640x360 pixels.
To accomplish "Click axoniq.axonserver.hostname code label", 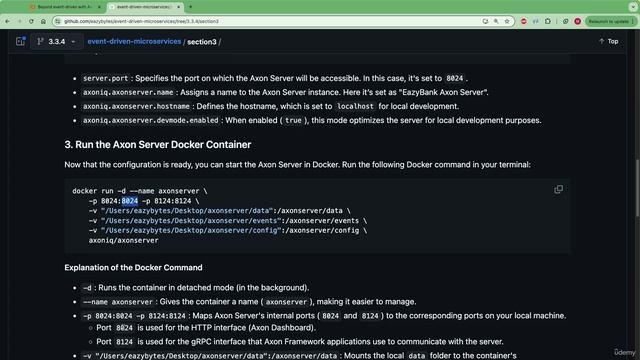I will [x=136, y=106].
